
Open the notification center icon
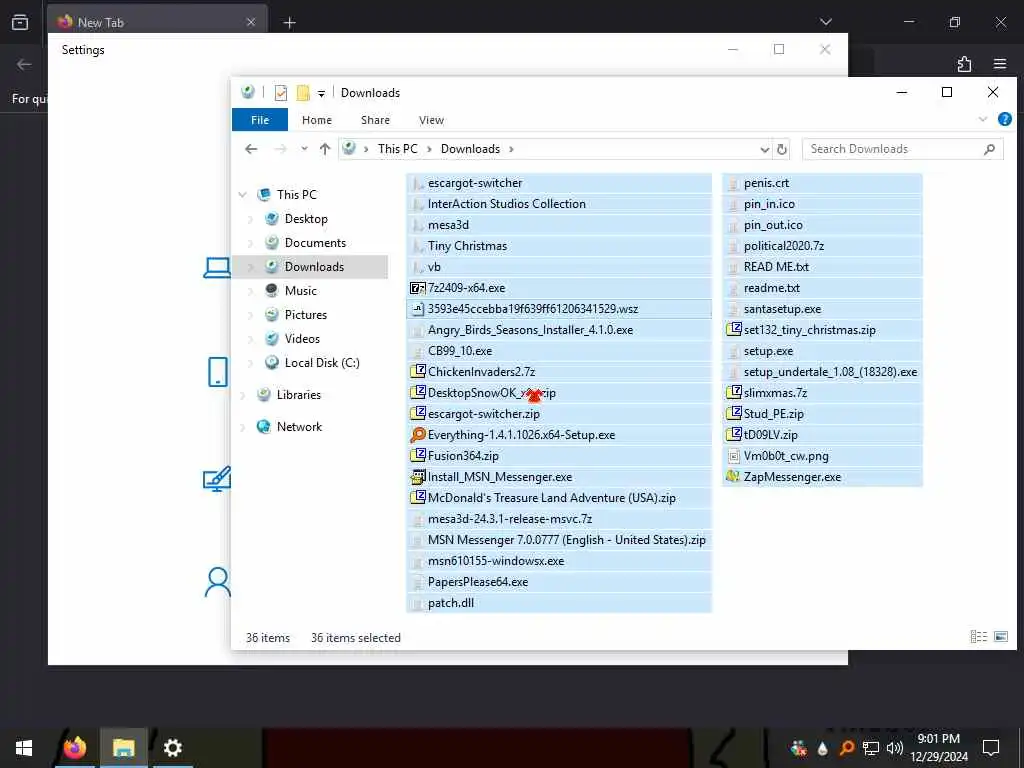[991, 748]
